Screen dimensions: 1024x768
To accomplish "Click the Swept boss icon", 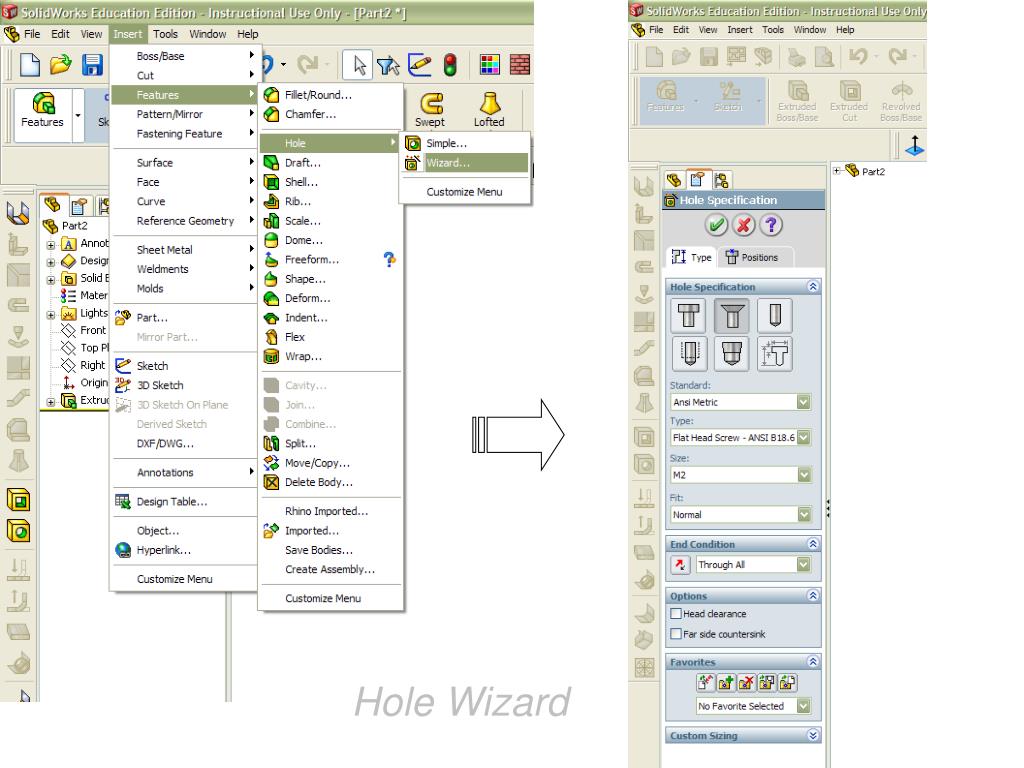I will point(430,109).
